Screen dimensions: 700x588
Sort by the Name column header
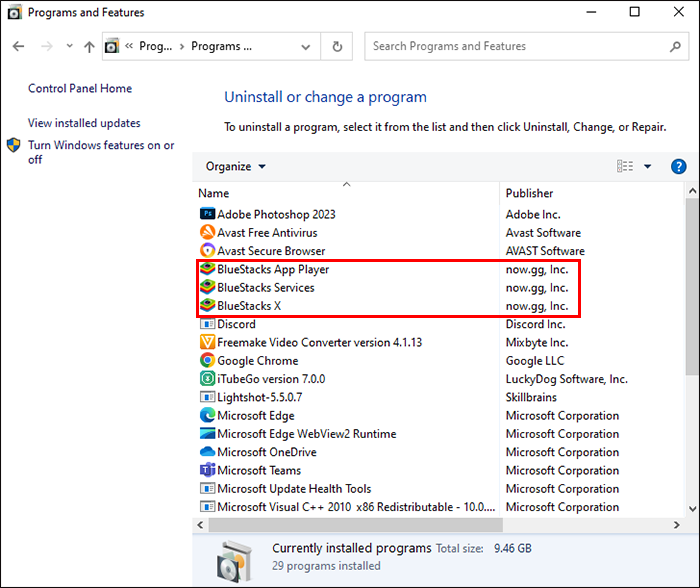[x=346, y=193]
